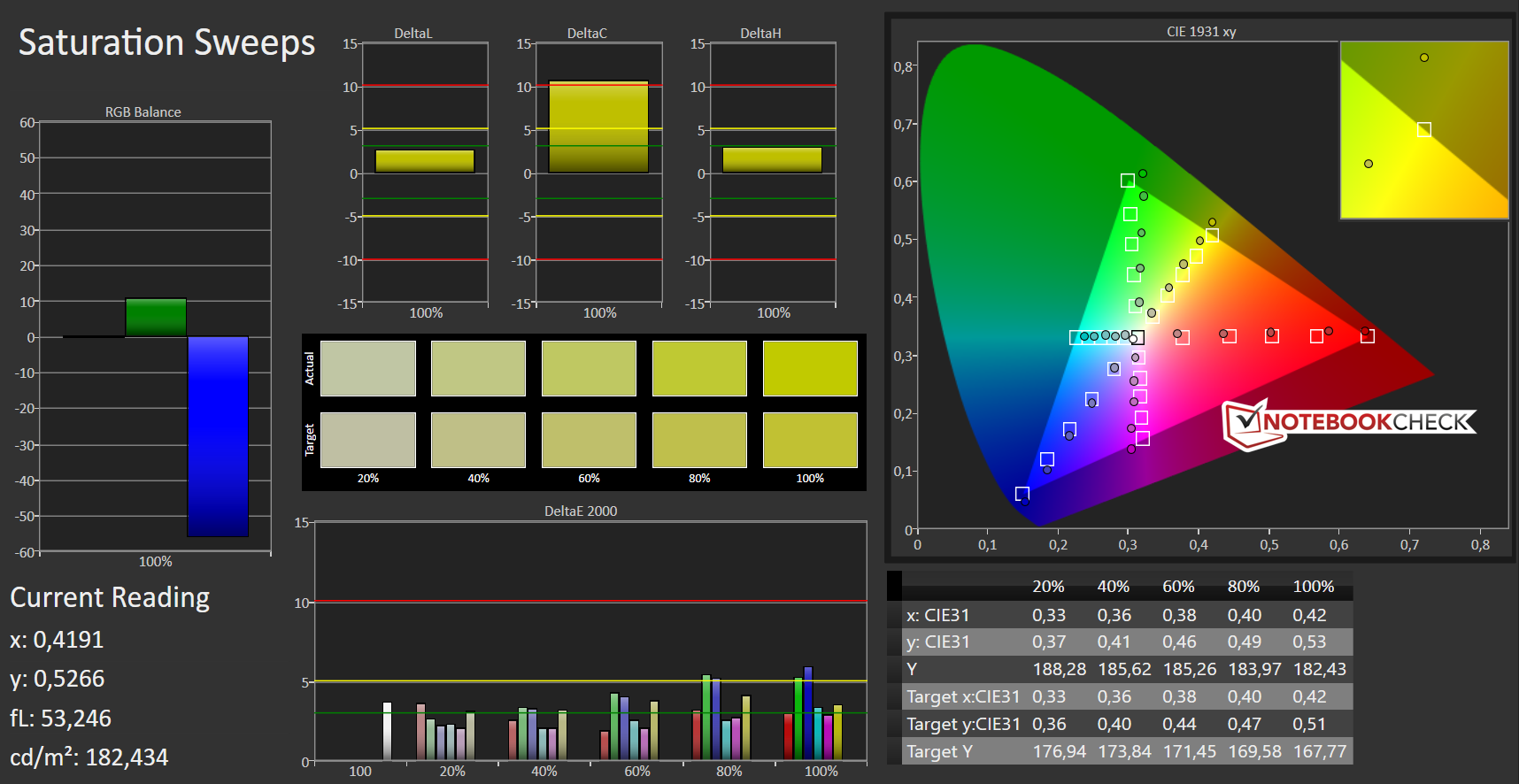Click the green bar in RGB Balance
This screenshot has height=784, width=1519.
[x=156, y=318]
